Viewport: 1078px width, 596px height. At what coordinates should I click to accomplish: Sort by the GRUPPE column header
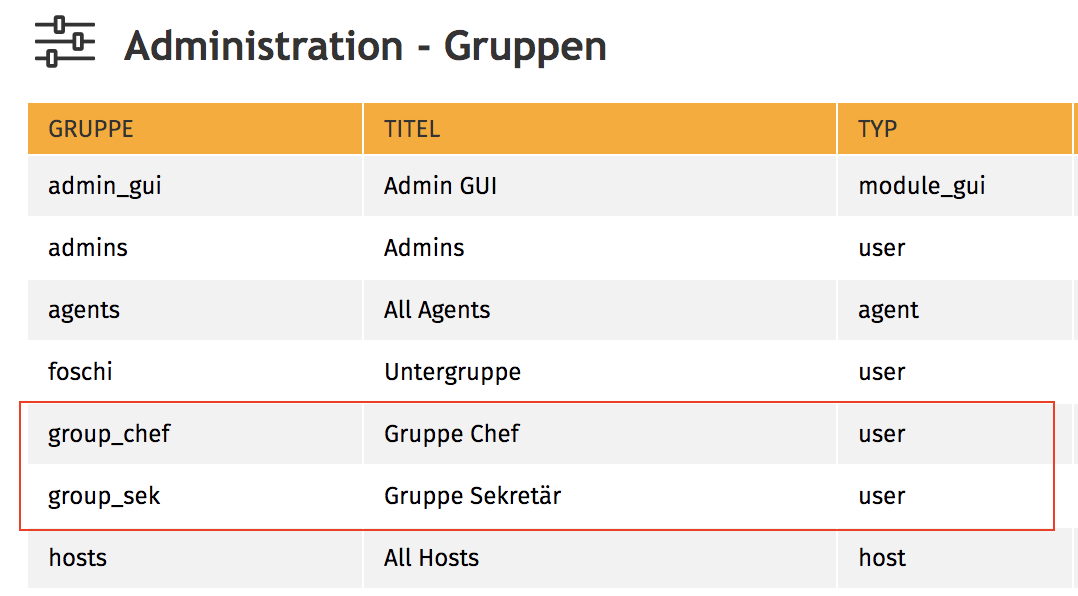click(91, 129)
